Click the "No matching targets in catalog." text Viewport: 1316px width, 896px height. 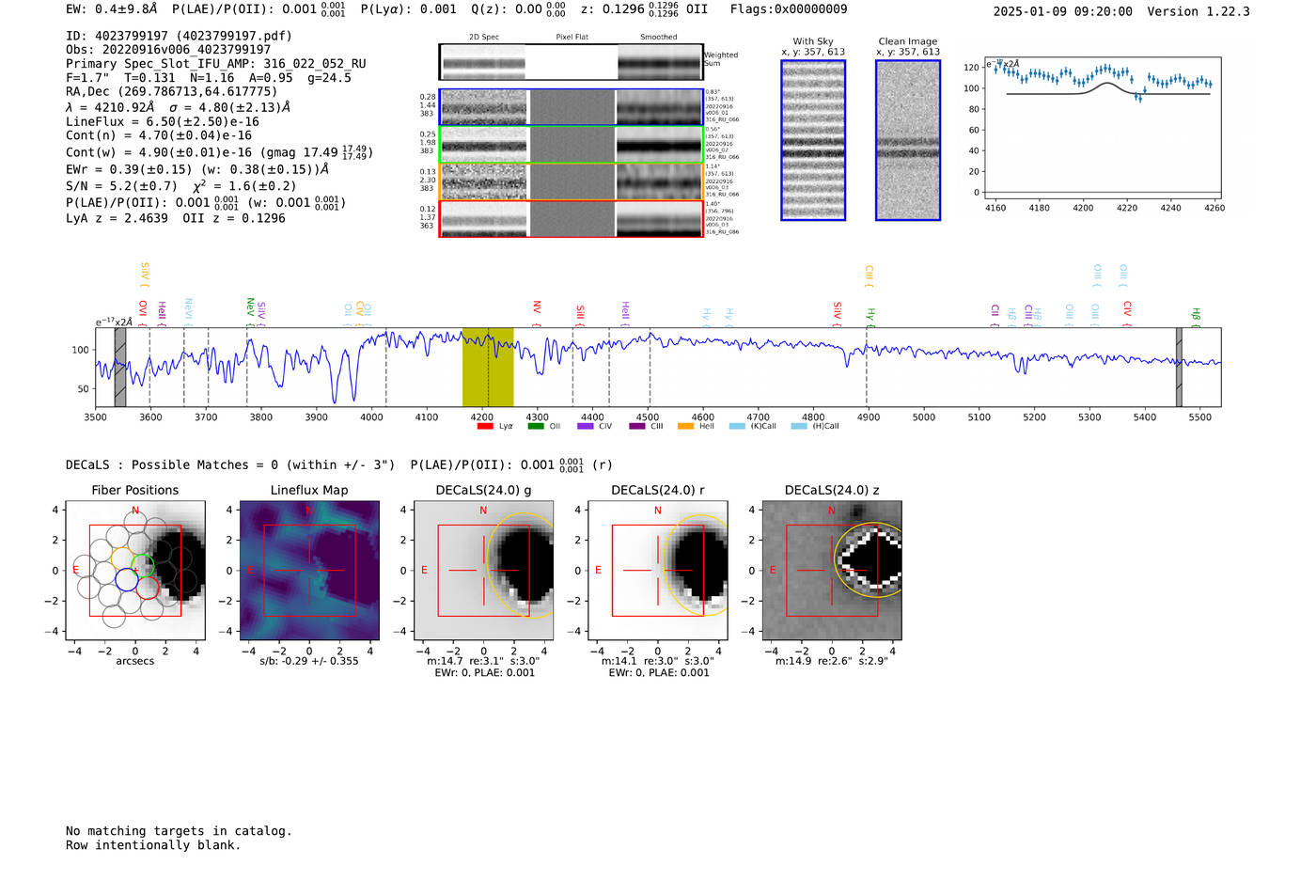click(179, 831)
